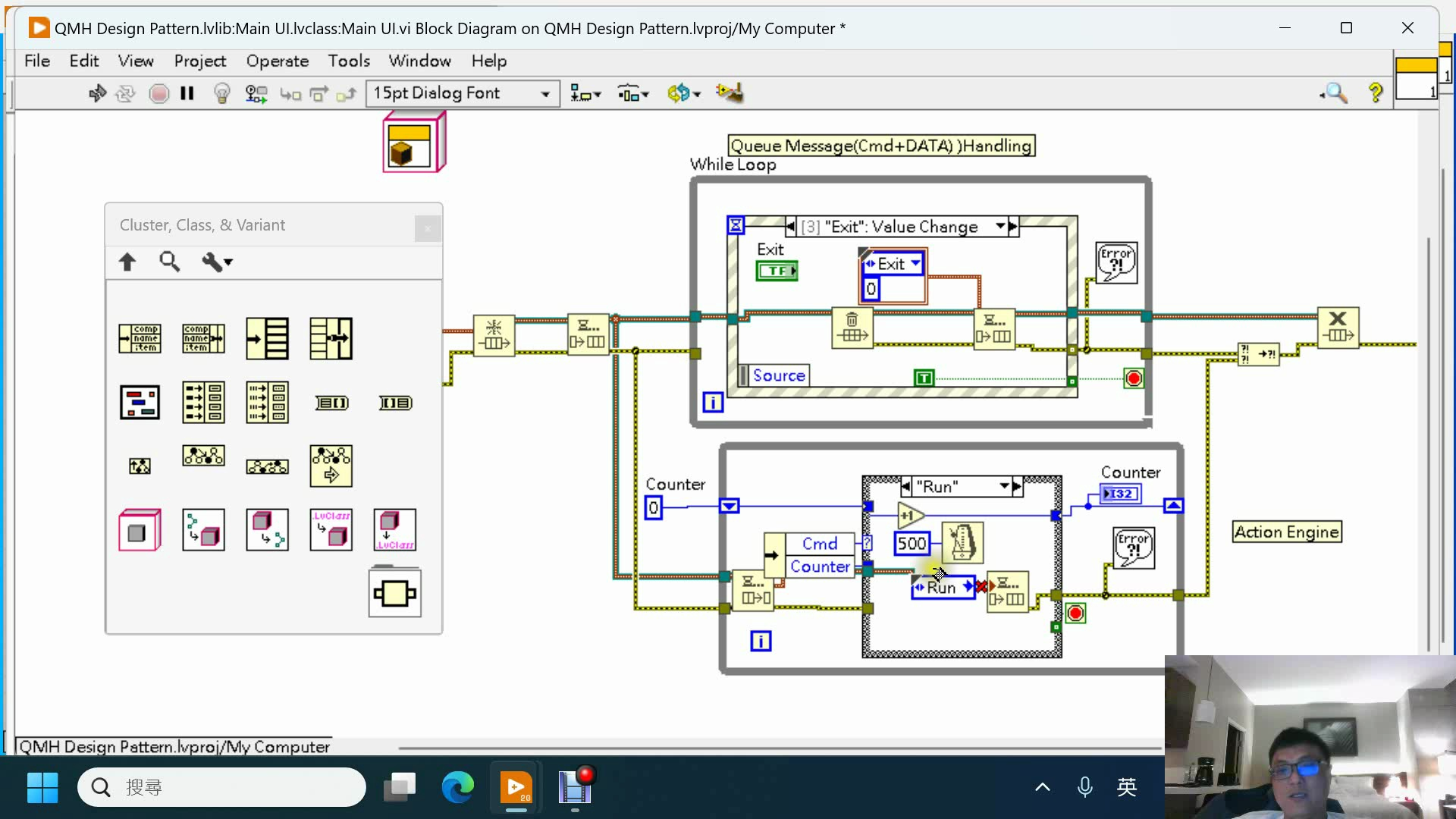Enable Highlight Execution light bulb

coord(221,93)
